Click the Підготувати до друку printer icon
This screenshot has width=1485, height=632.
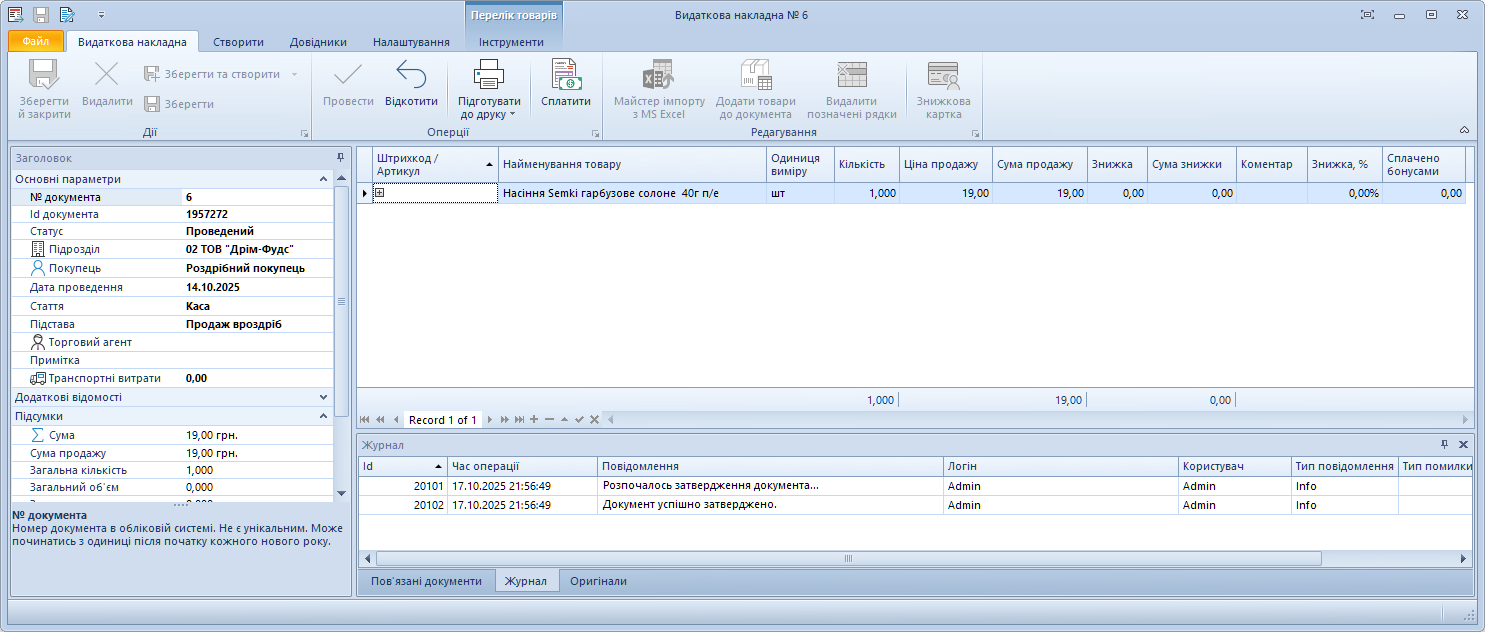(x=489, y=75)
